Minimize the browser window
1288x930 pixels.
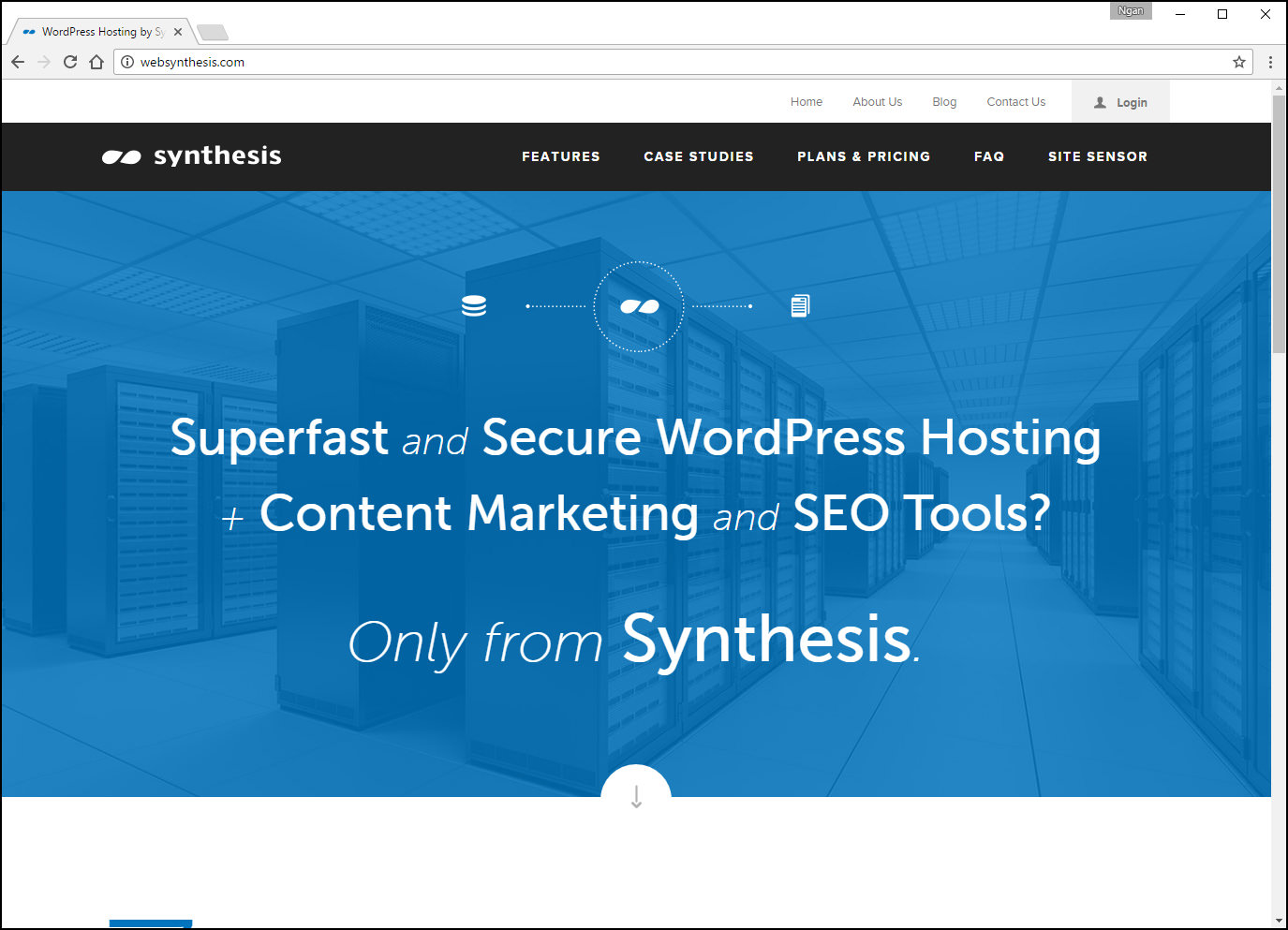pos(1180,14)
